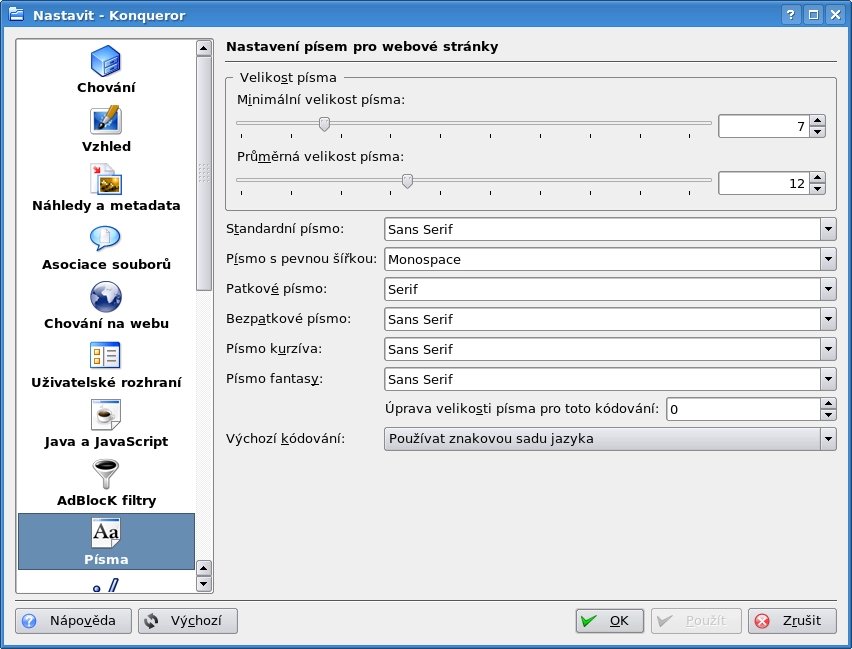Select the Písma Aa font icon

click(x=105, y=533)
